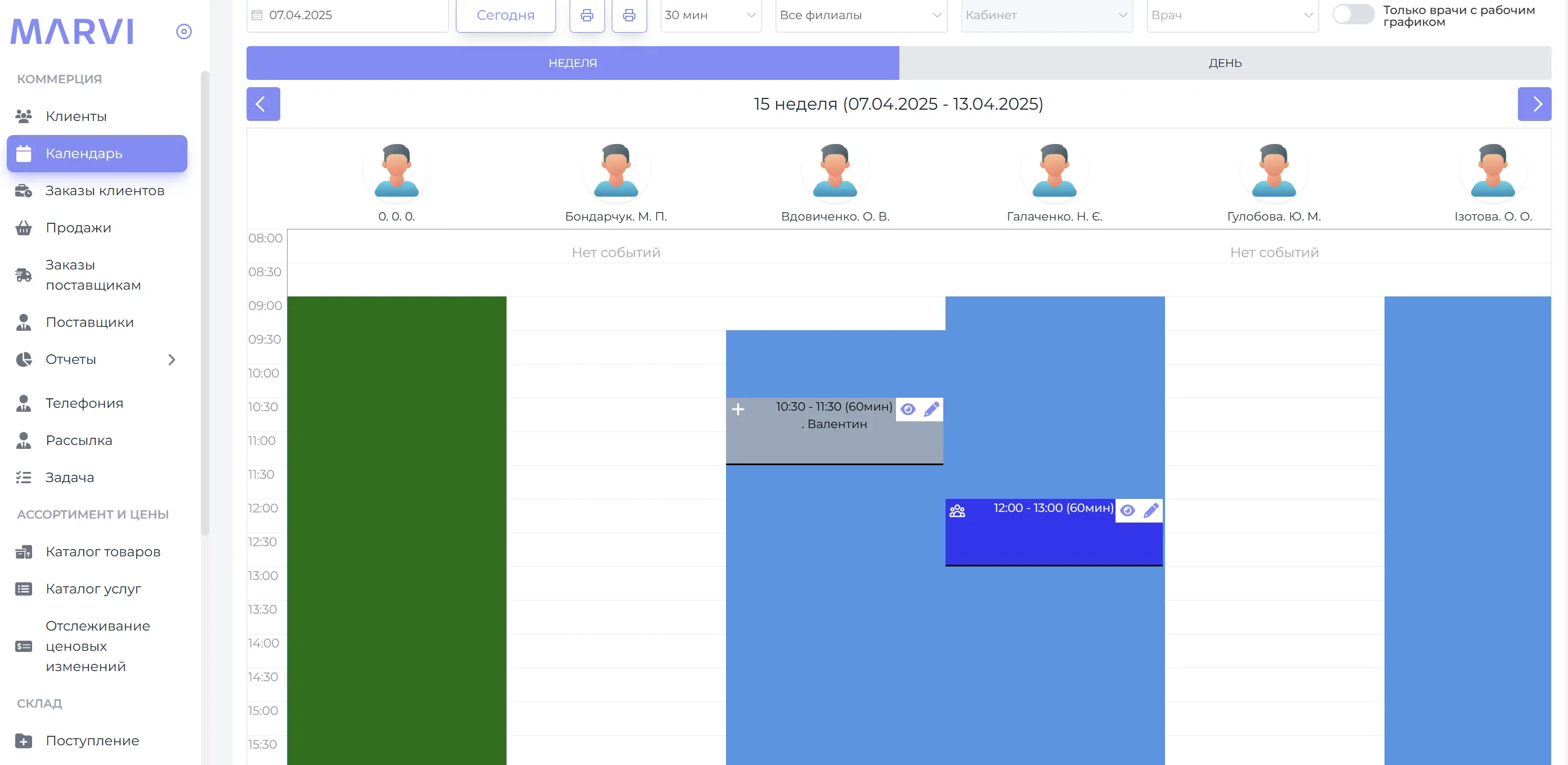1568x765 pixels.
Task: Click the Заказы поставщикам truck icon
Action: point(24,275)
